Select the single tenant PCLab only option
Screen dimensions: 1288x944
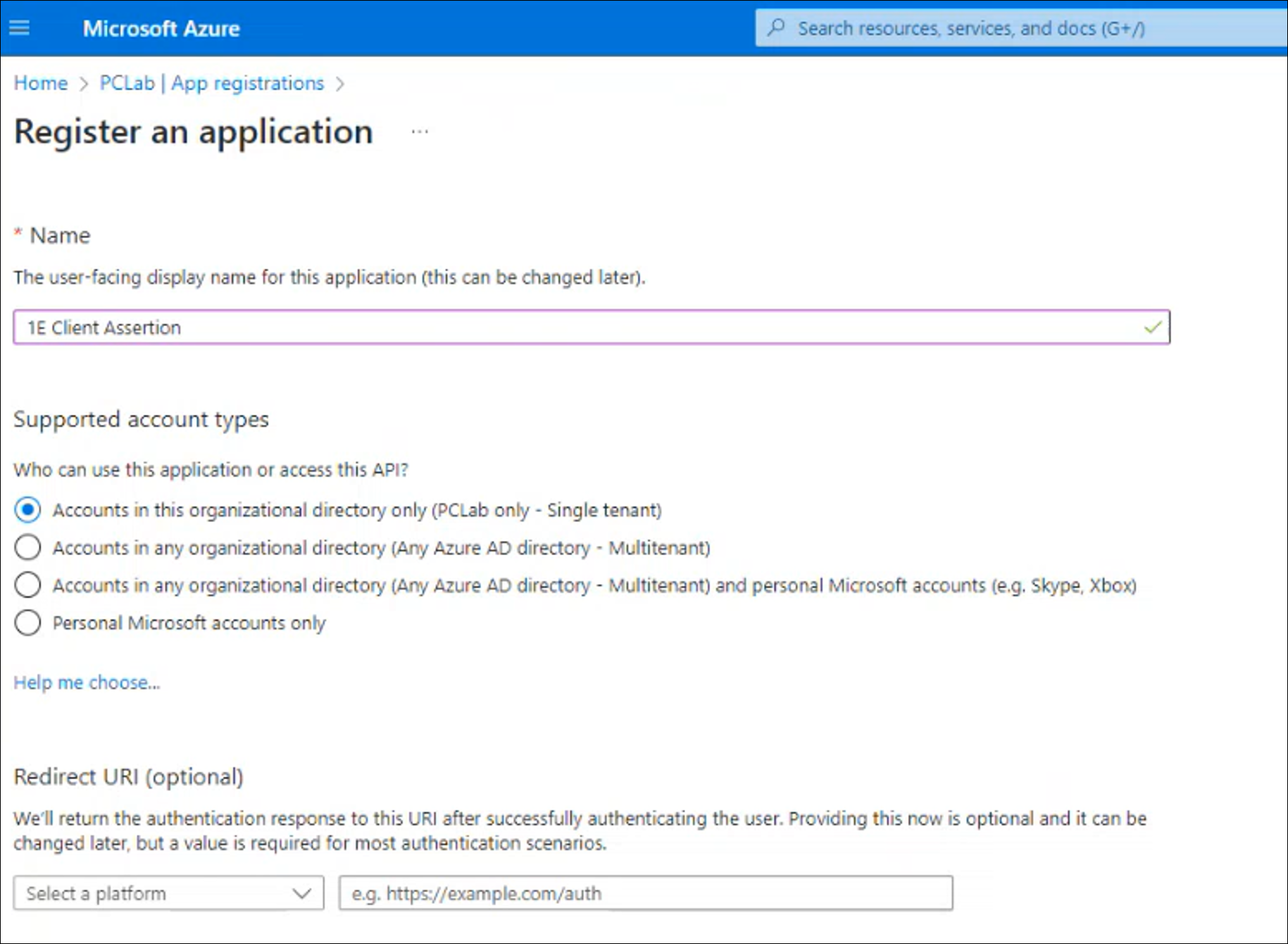tap(27, 510)
